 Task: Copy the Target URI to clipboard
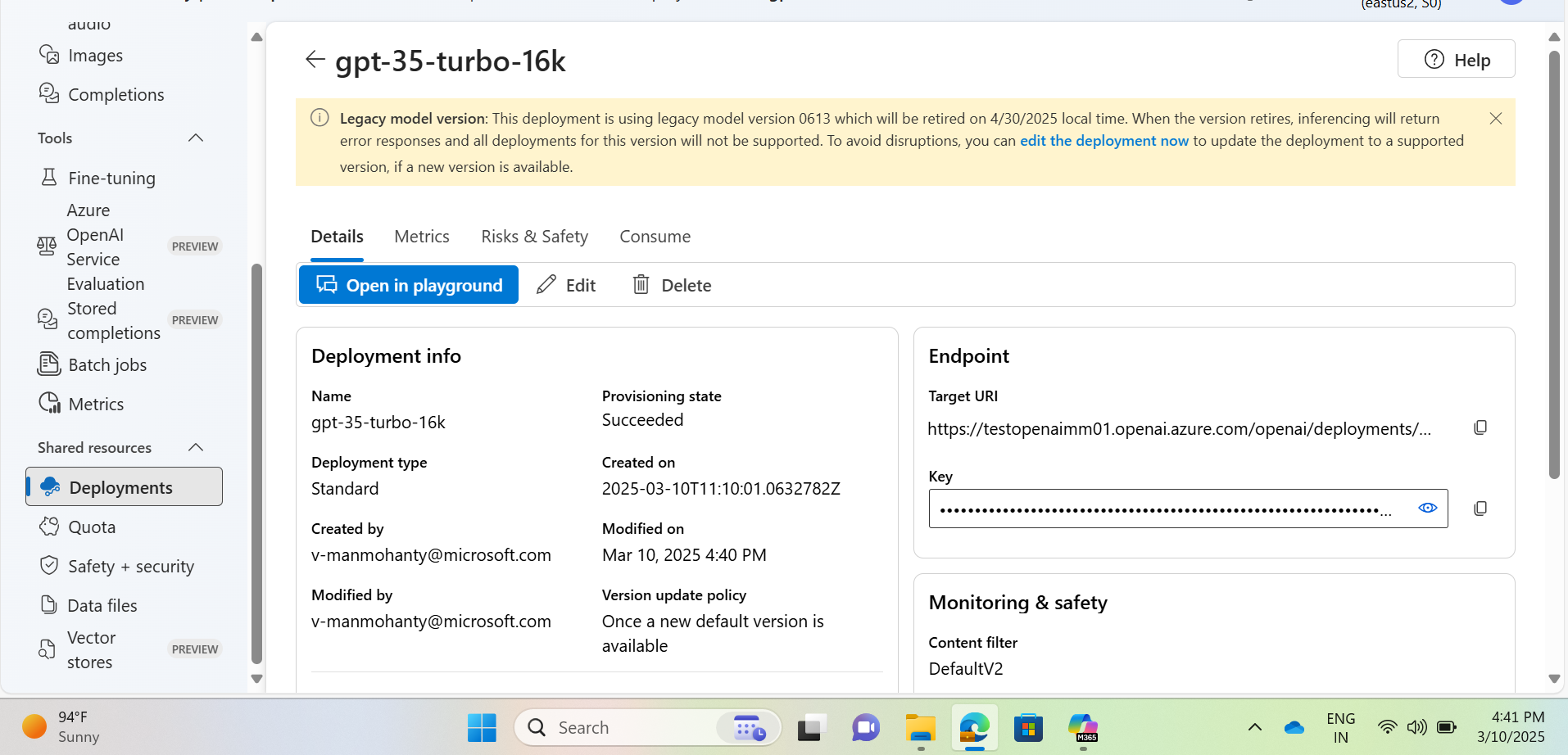click(1480, 428)
